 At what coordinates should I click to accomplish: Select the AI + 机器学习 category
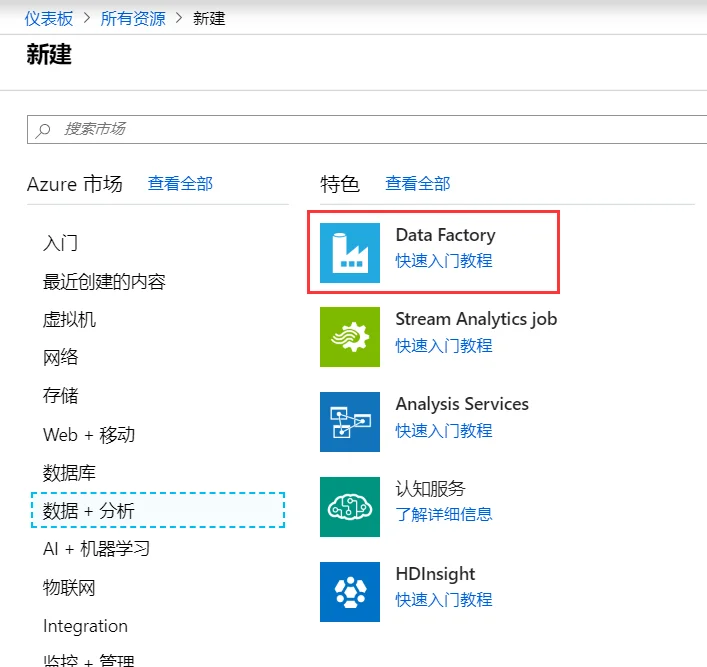[x=96, y=549]
